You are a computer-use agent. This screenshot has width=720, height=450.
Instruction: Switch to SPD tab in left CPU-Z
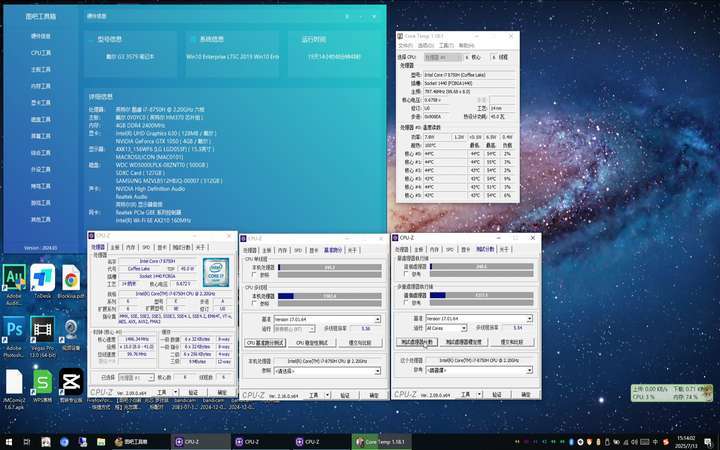click(146, 248)
